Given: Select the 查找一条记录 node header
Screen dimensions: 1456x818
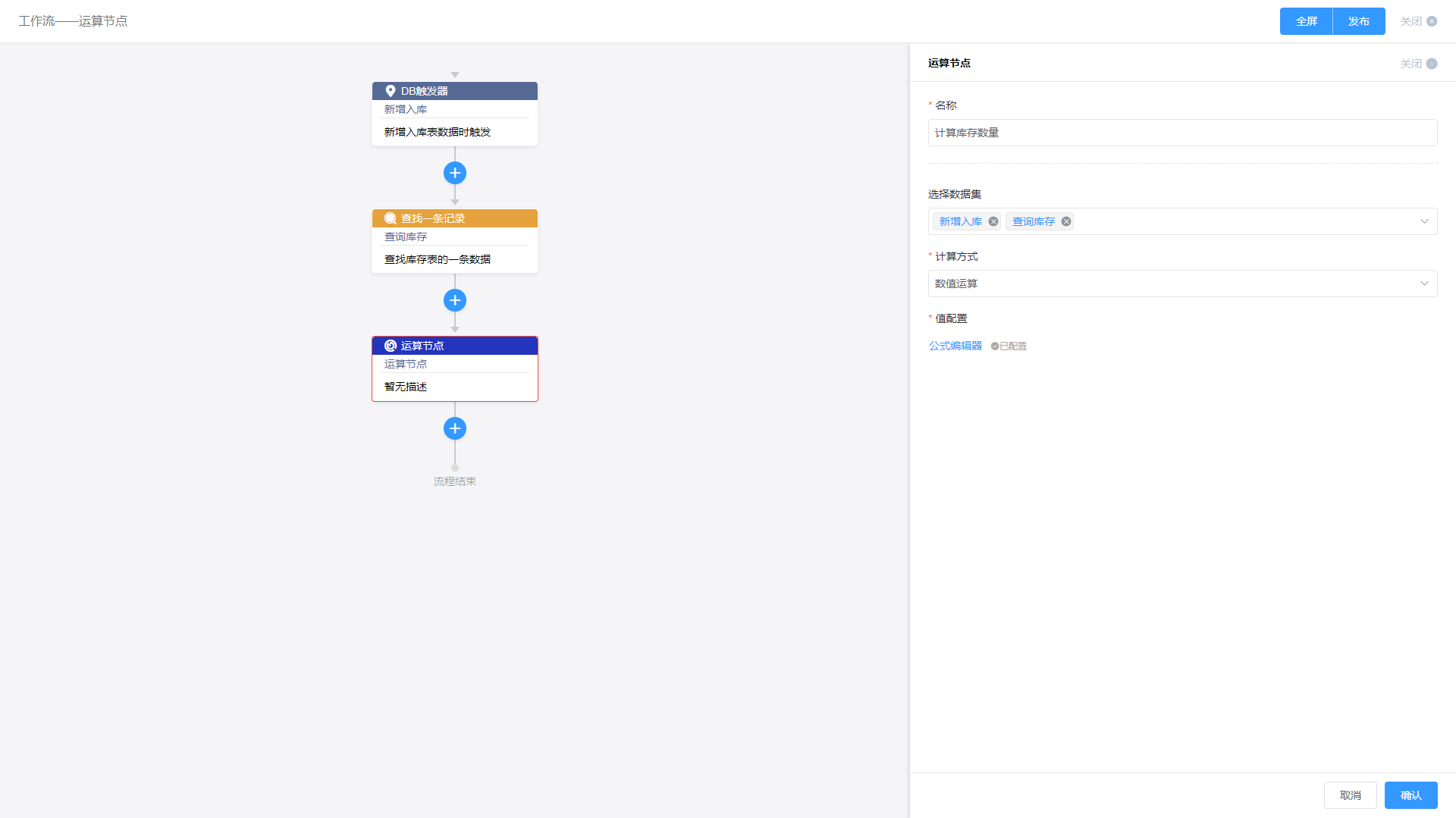Looking at the screenshot, I should coord(455,218).
